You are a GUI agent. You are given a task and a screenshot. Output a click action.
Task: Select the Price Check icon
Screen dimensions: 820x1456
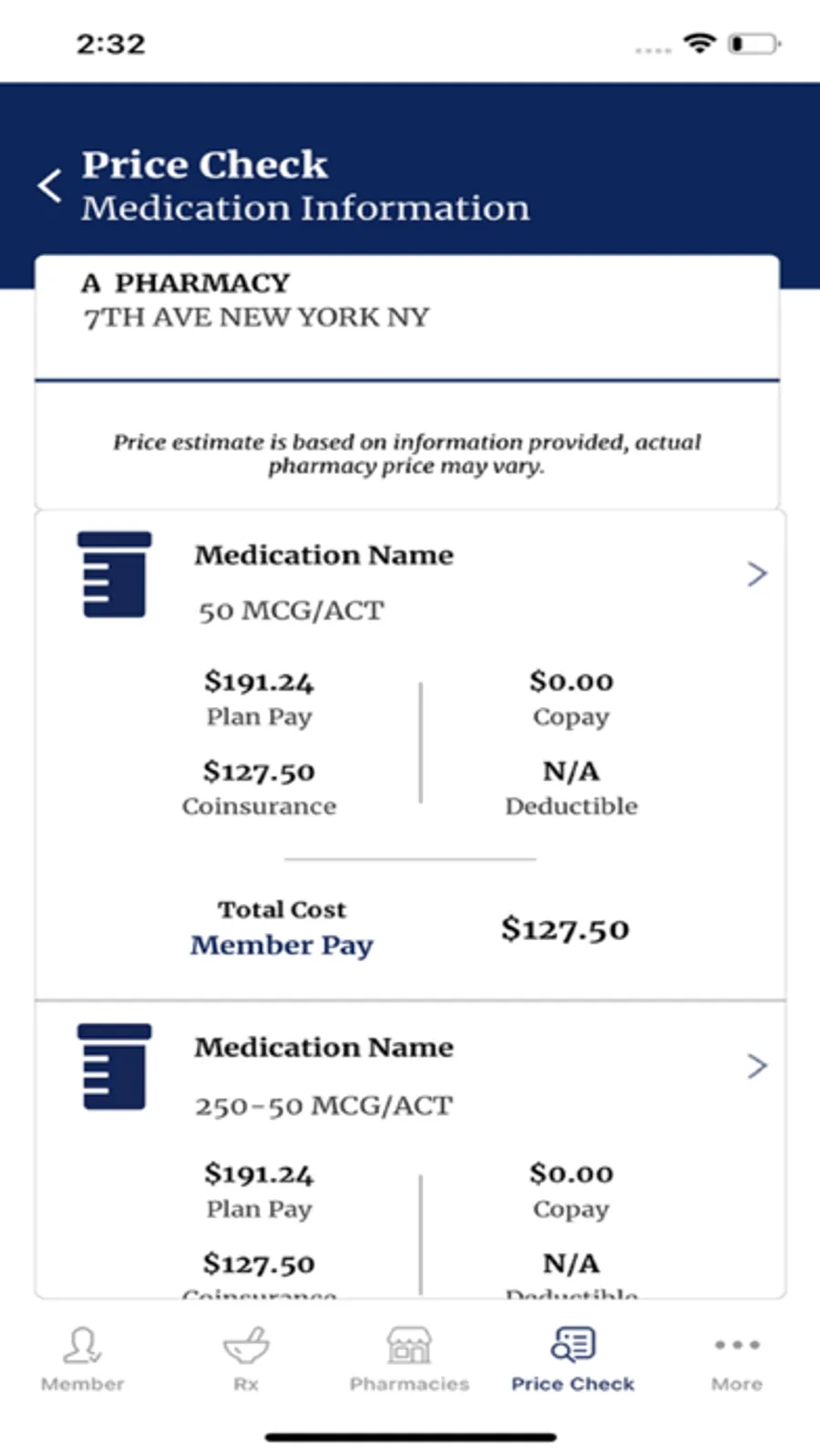pyautogui.click(x=573, y=1345)
